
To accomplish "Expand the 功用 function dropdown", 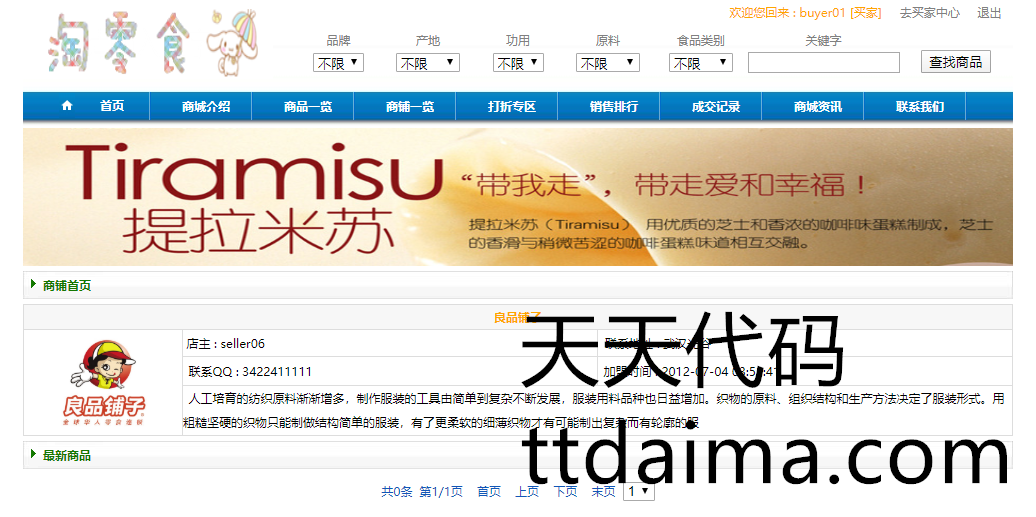I will tap(518, 63).
